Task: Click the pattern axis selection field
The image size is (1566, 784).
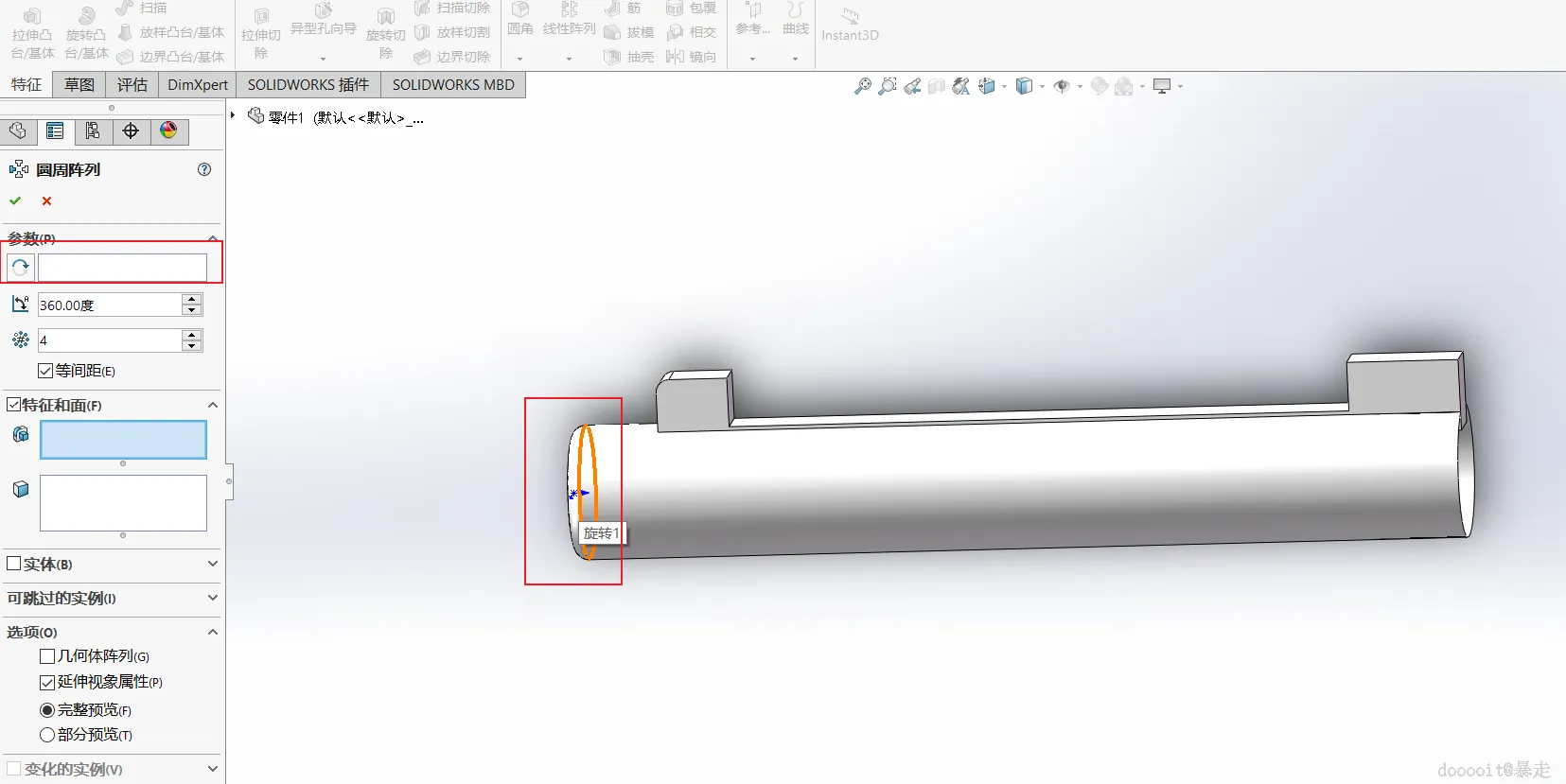Action: (x=122, y=268)
